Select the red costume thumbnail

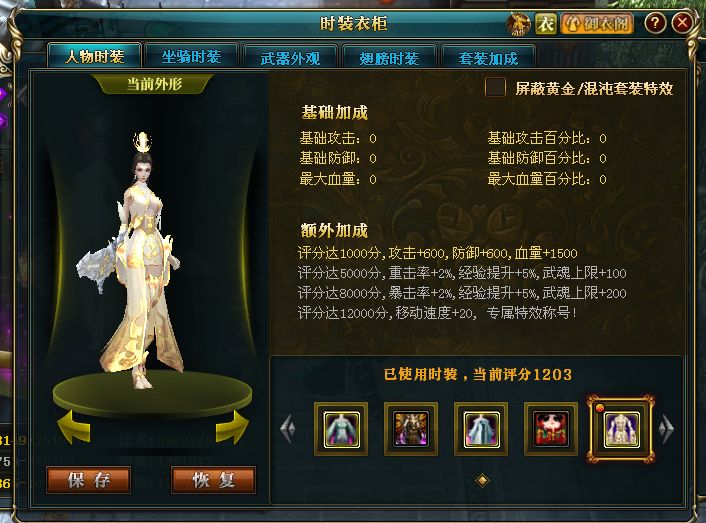coord(551,429)
